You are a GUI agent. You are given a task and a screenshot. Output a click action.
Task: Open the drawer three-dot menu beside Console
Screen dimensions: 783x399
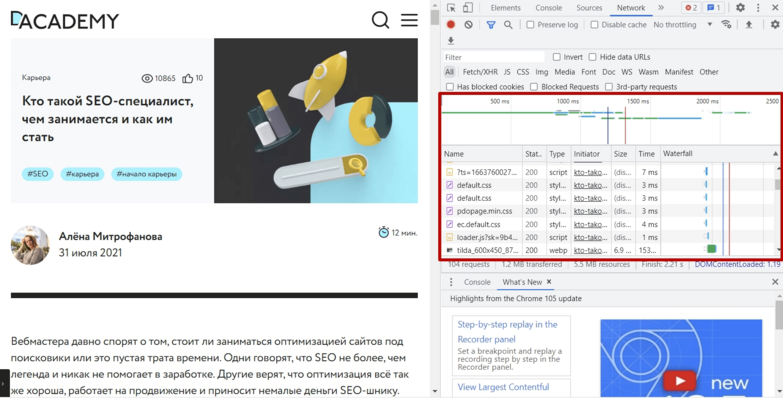coord(451,282)
